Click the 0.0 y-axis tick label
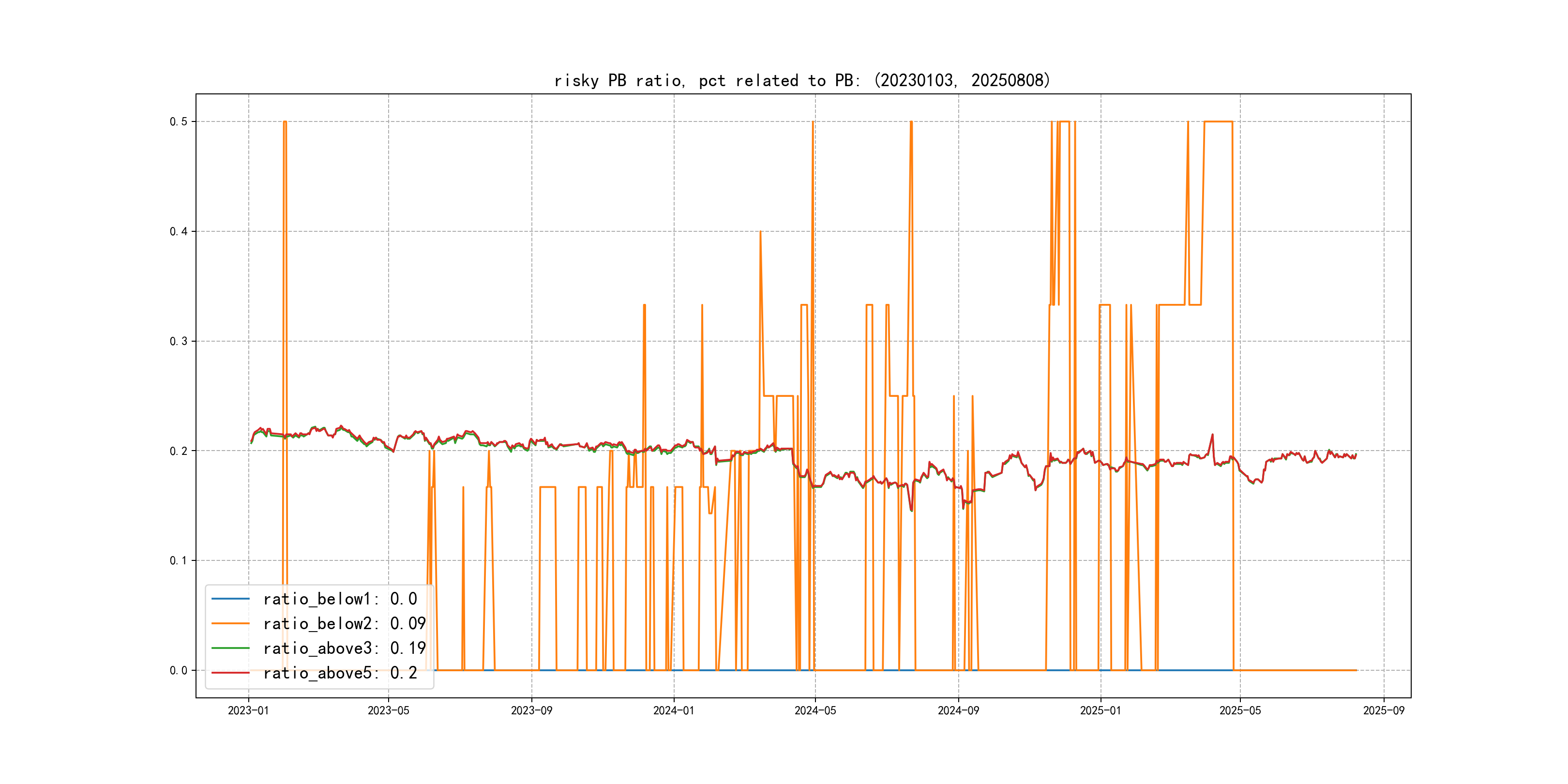This screenshot has height=784, width=1568. (179, 671)
